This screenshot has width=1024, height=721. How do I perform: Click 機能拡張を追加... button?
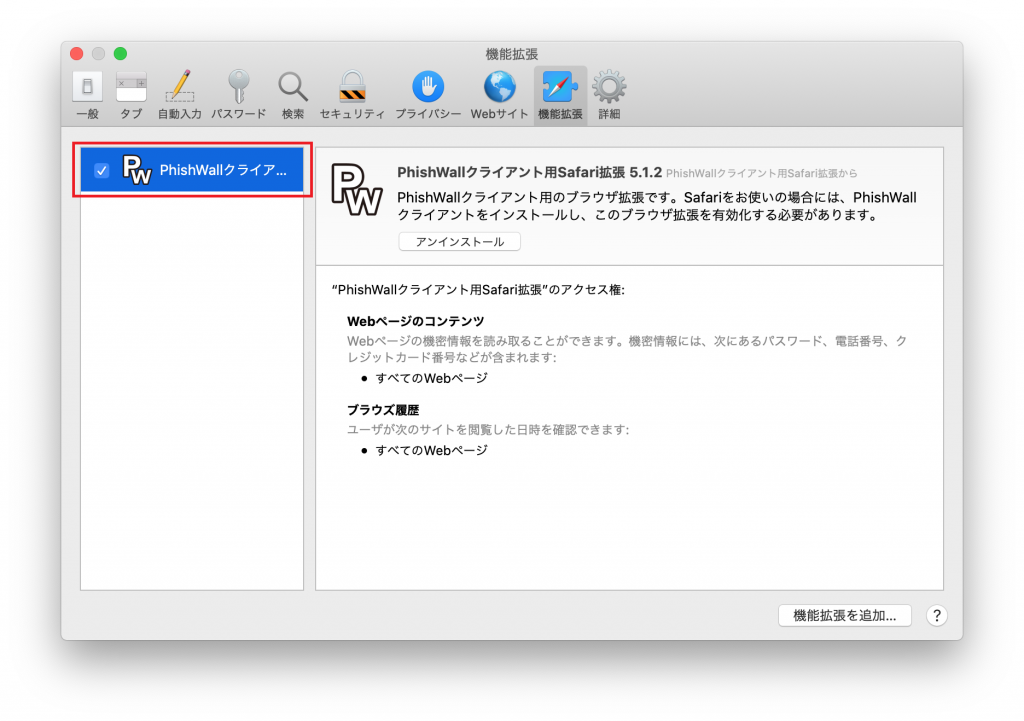pos(844,615)
